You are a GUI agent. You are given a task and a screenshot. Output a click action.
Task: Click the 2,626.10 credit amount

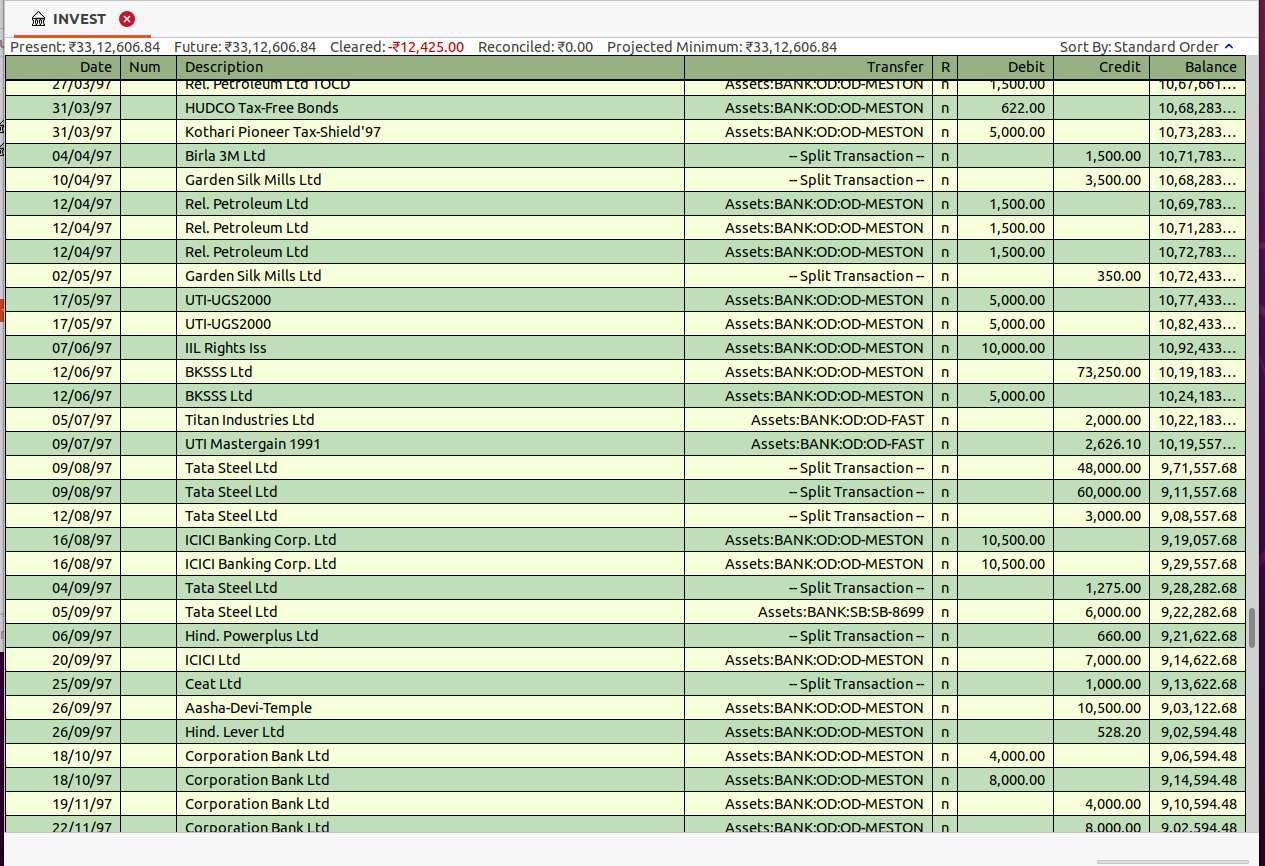coord(1113,444)
